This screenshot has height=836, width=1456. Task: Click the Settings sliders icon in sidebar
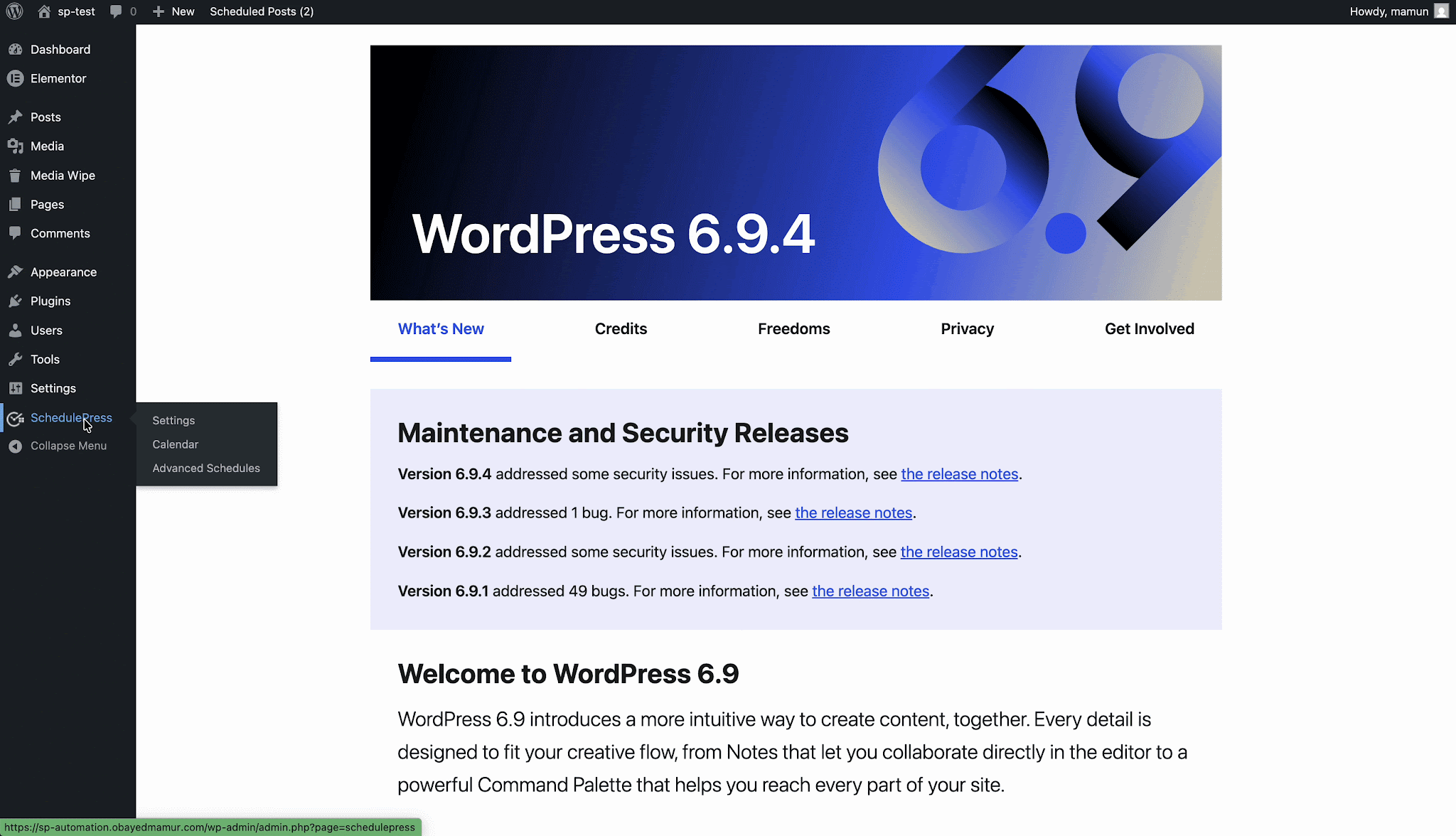pyautogui.click(x=15, y=388)
